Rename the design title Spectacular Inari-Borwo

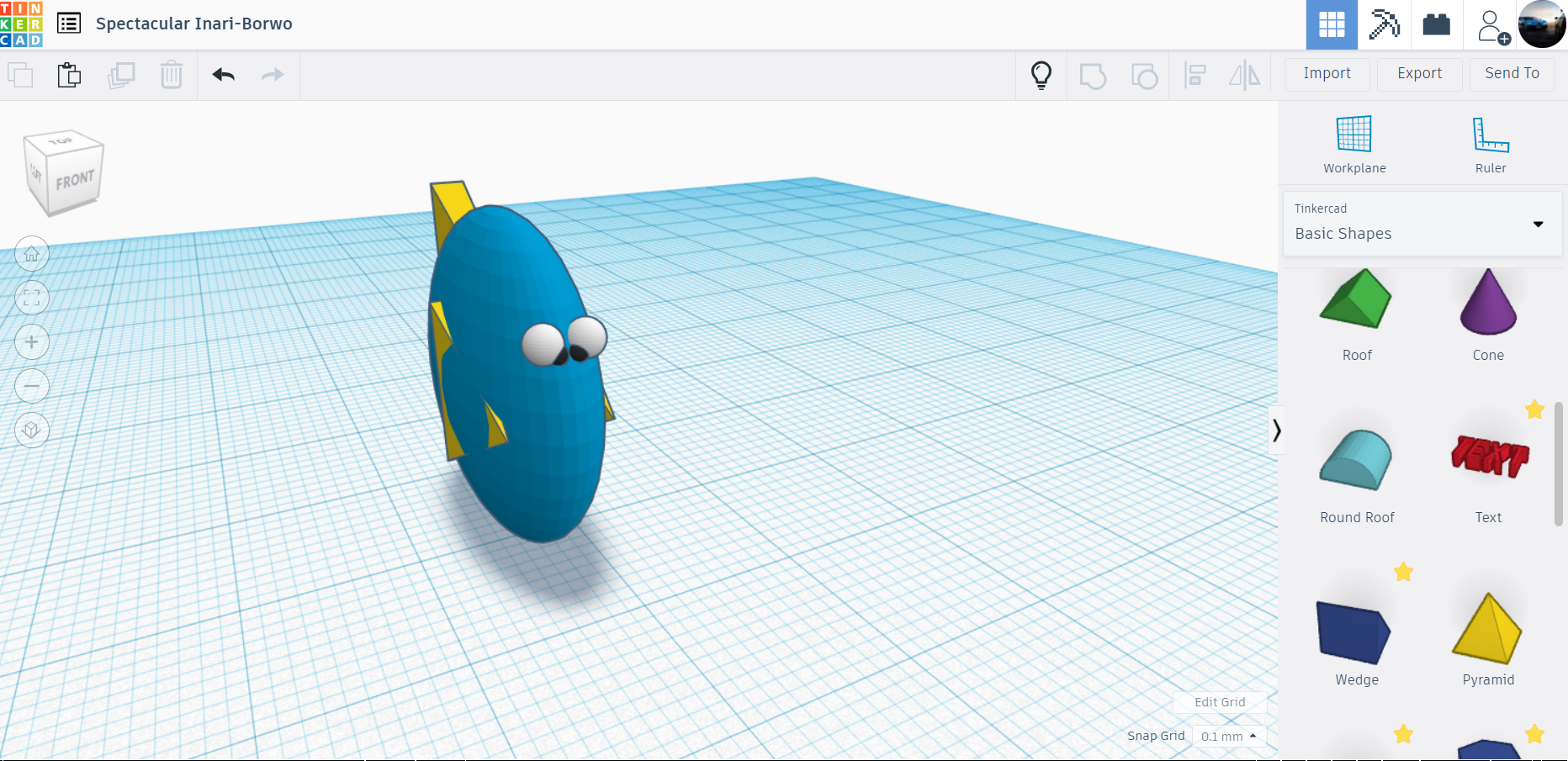click(194, 24)
